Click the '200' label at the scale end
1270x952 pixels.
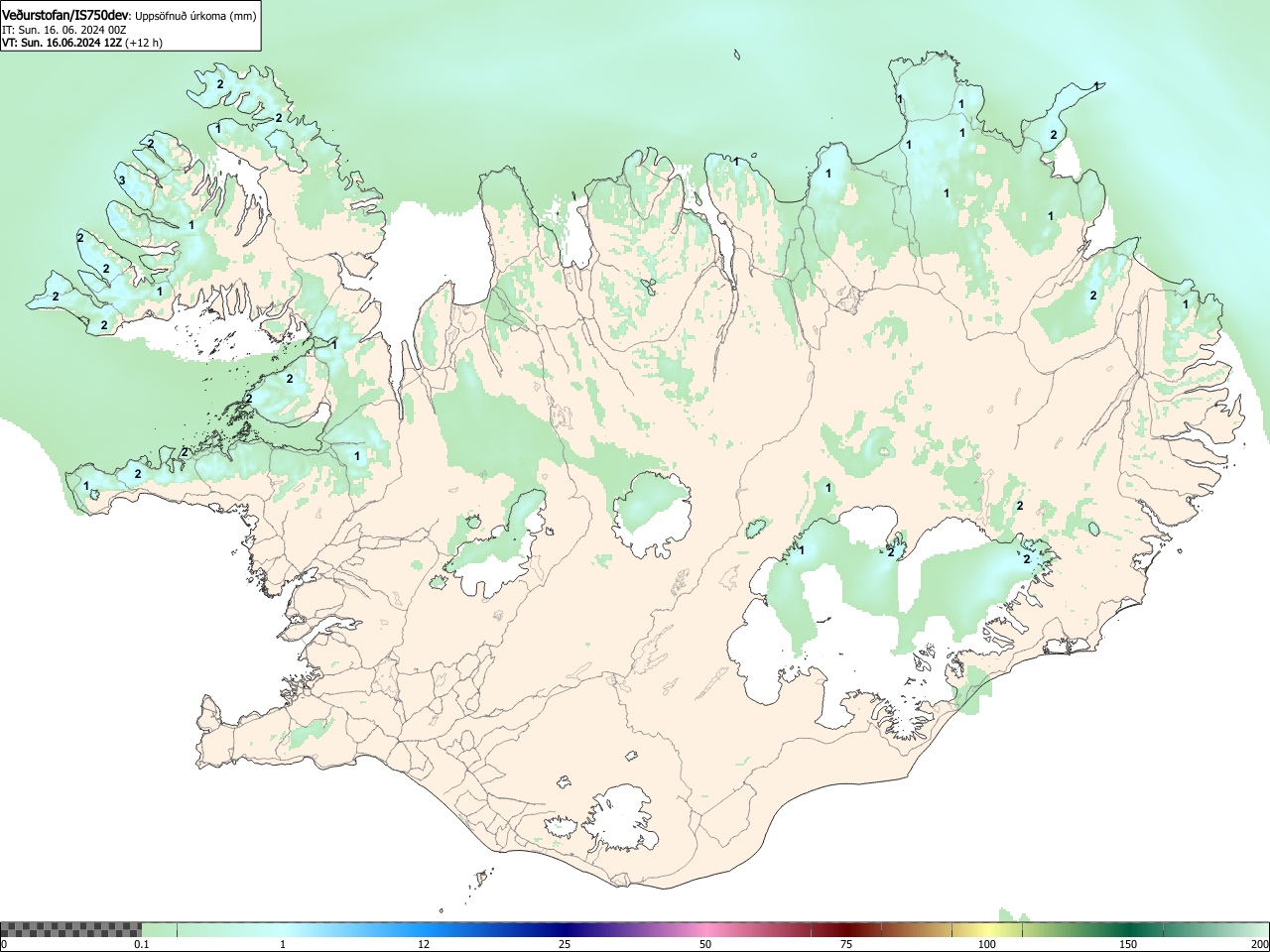1260,944
